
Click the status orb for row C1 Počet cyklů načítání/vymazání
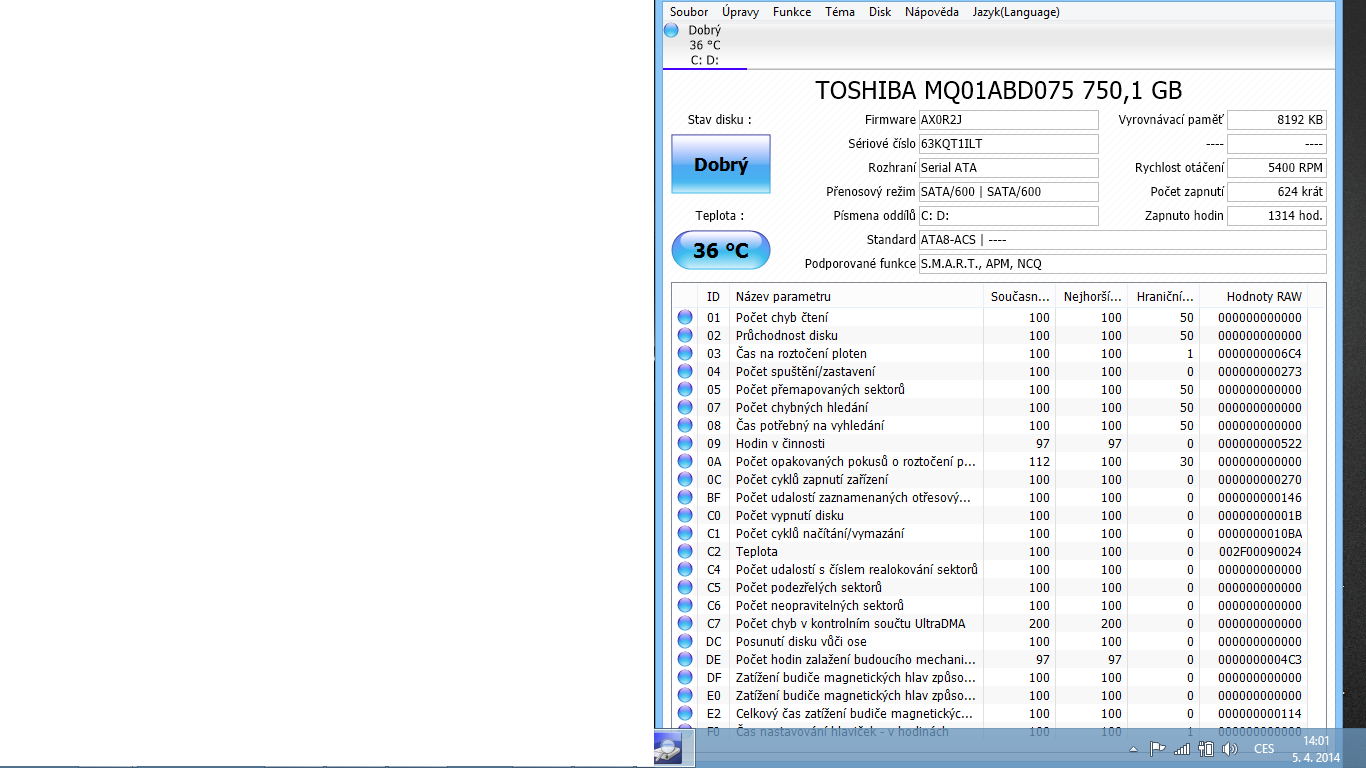(685, 533)
